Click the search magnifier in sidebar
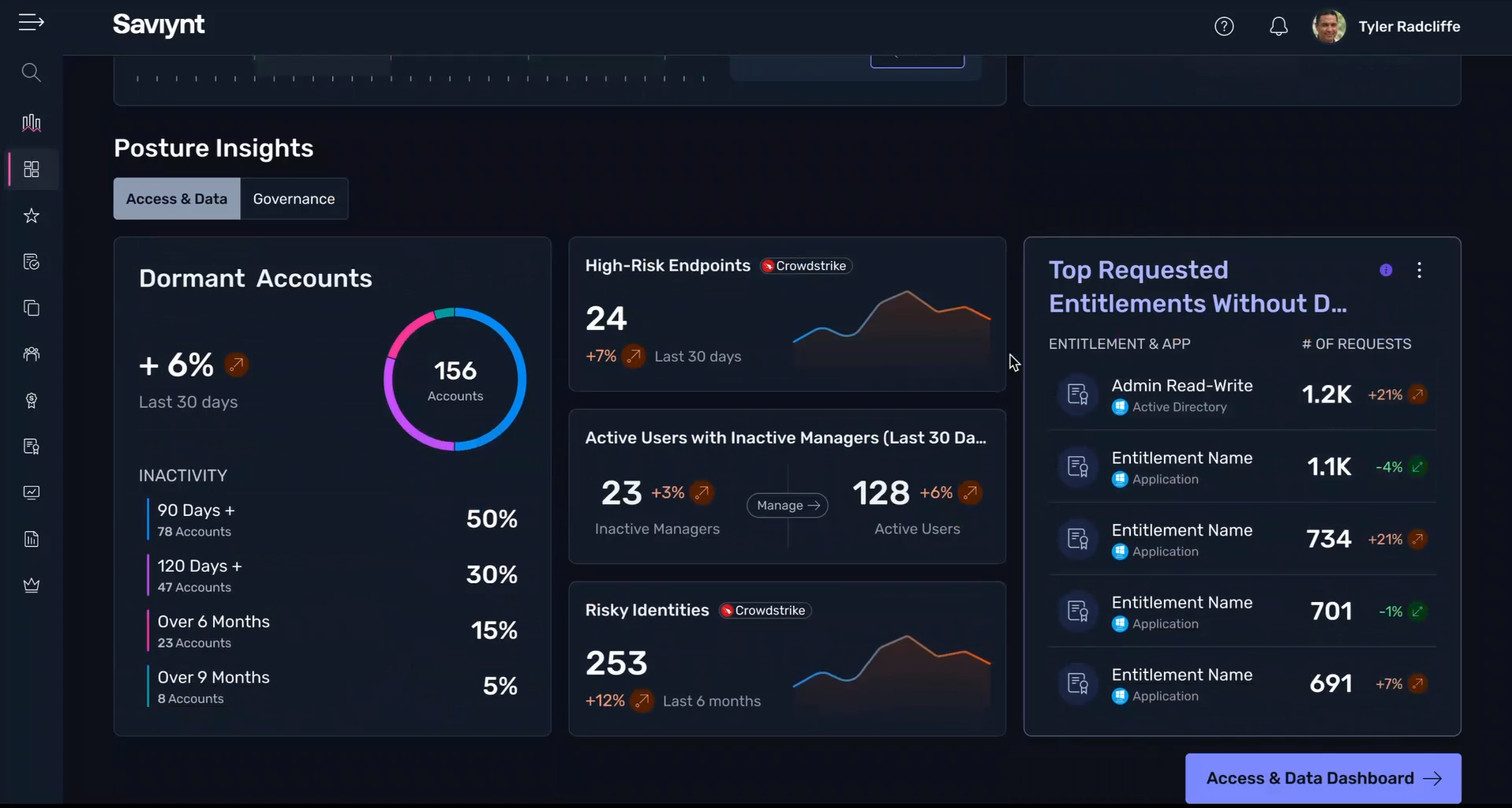The image size is (1512, 808). [31, 73]
